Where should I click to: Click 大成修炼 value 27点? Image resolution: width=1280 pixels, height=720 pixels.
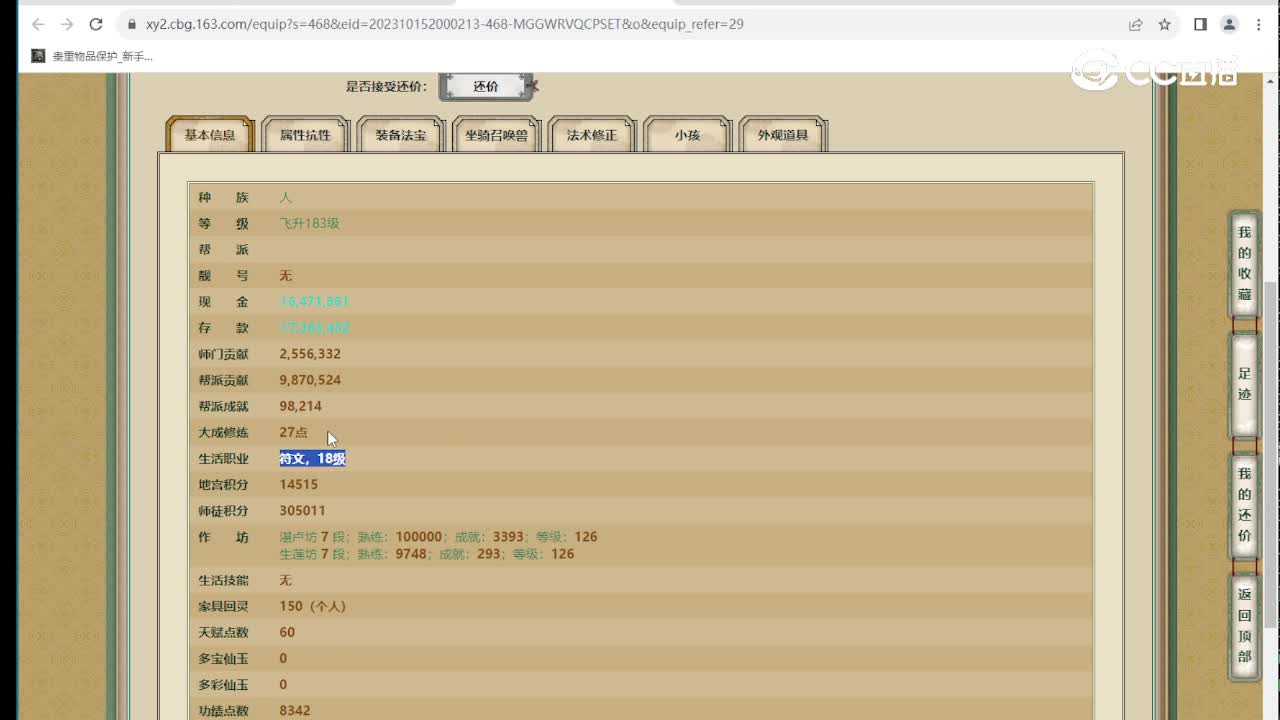pos(294,432)
